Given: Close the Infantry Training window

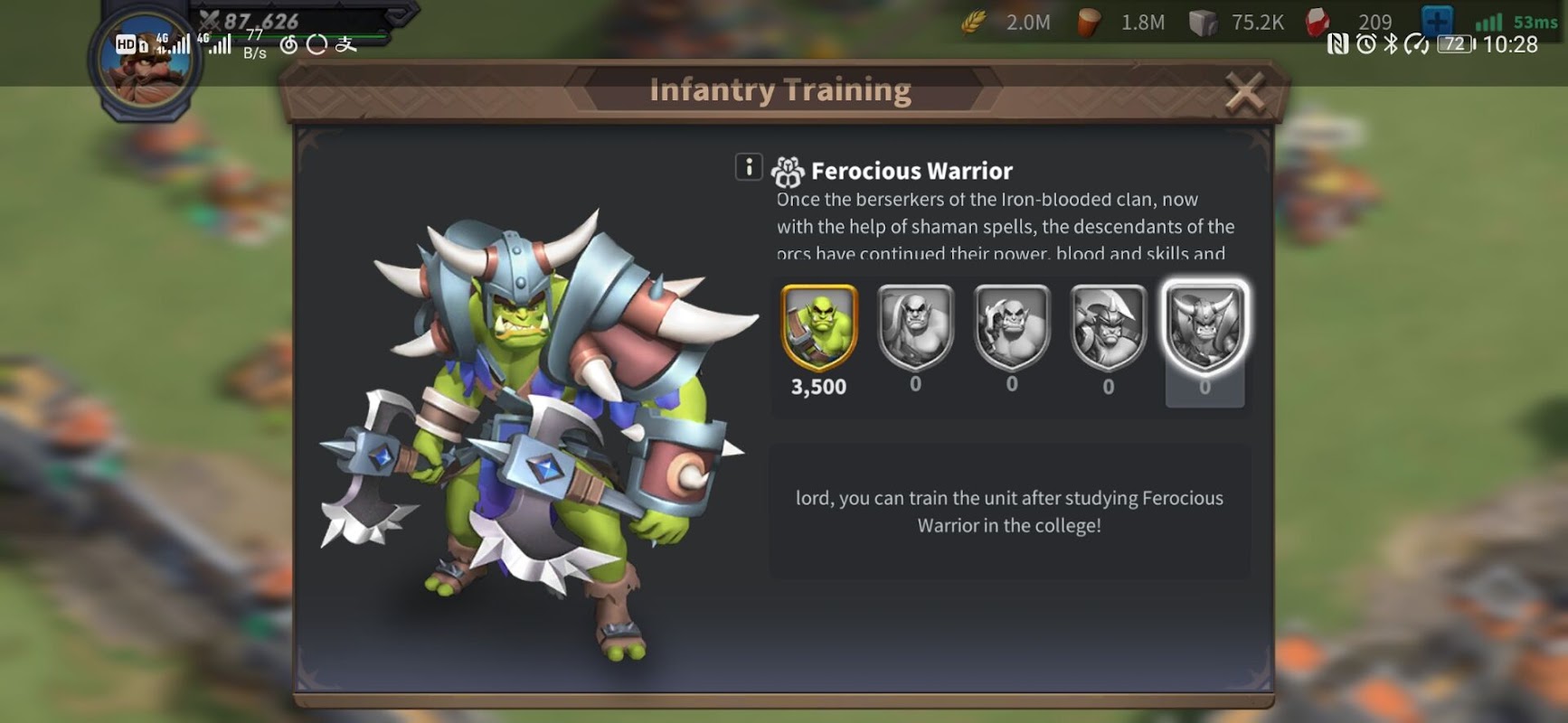Looking at the screenshot, I should pos(1245,92).
